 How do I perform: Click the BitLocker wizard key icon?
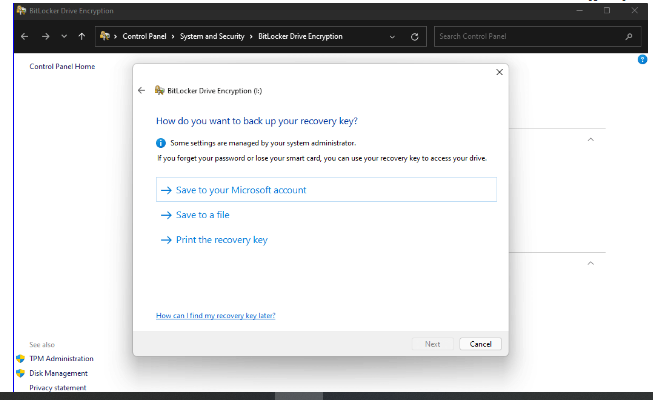pos(160,90)
